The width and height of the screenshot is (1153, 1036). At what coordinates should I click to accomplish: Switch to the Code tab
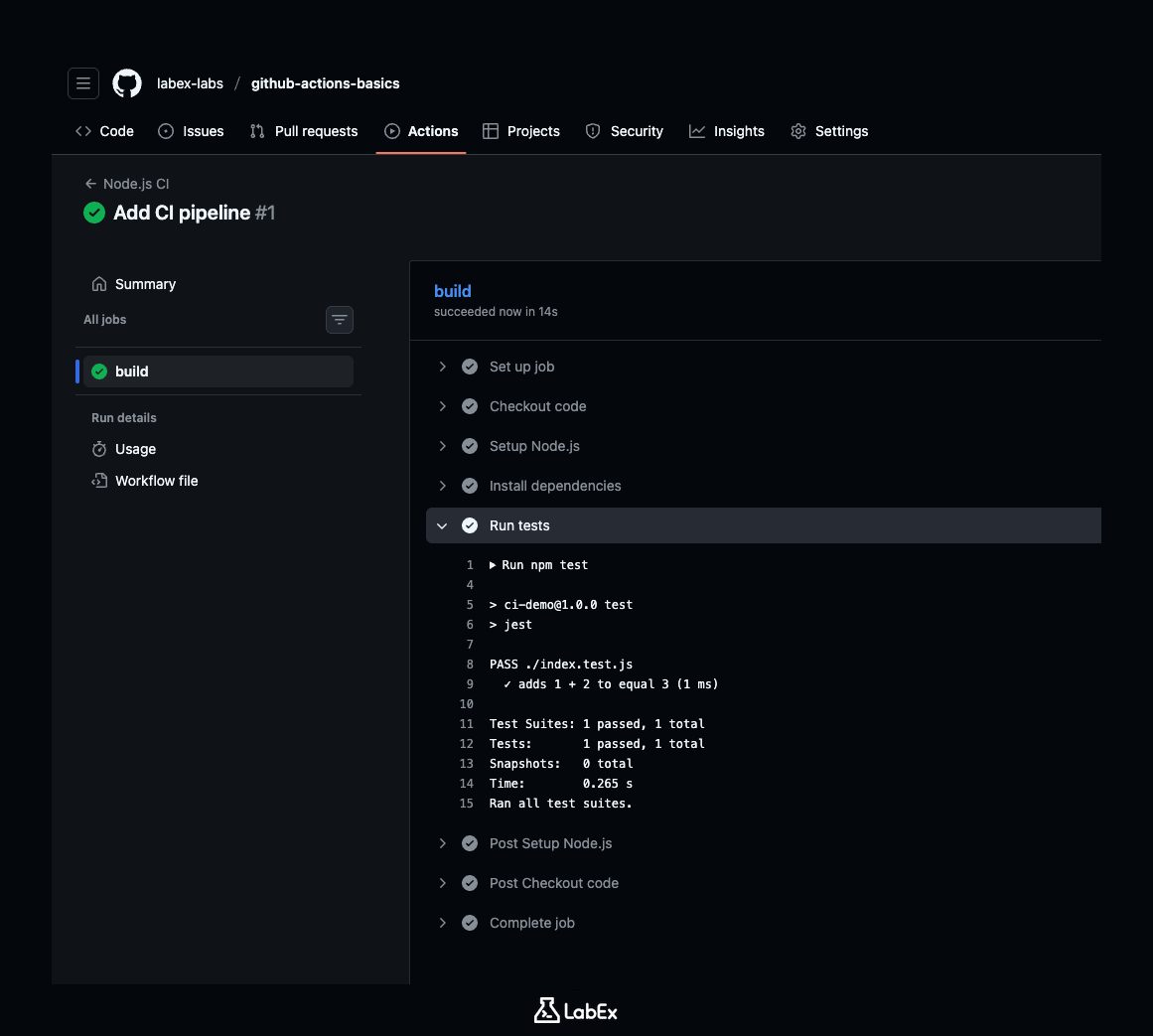[104, 131]
